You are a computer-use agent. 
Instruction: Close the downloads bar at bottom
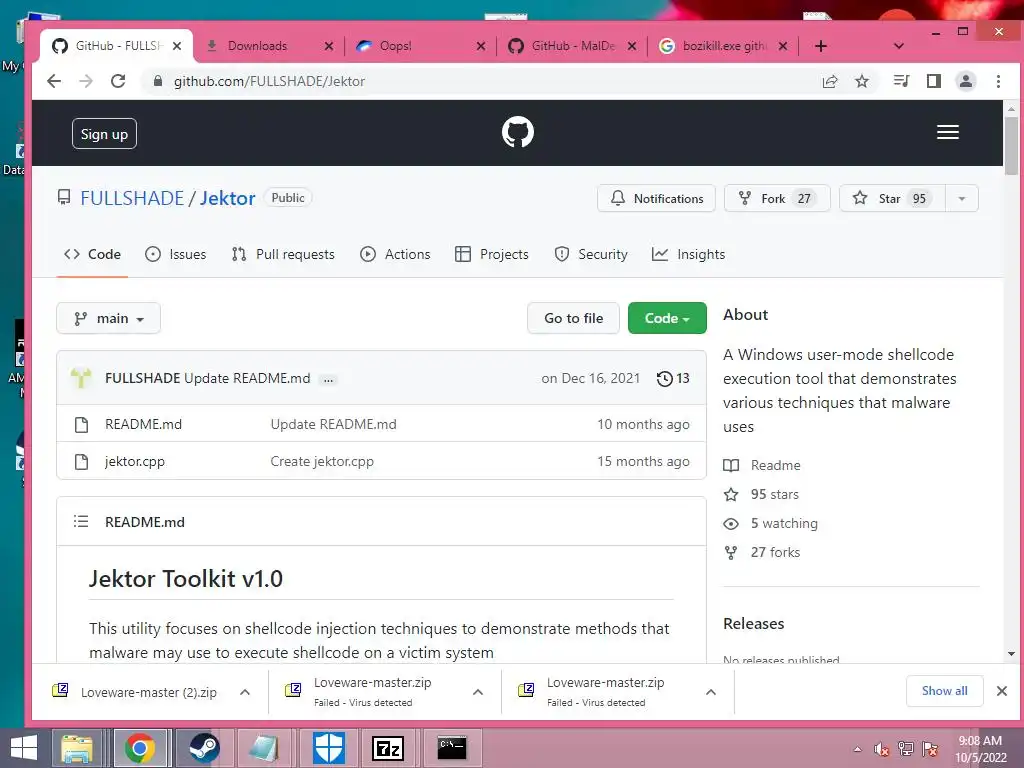pos(1002,691)
